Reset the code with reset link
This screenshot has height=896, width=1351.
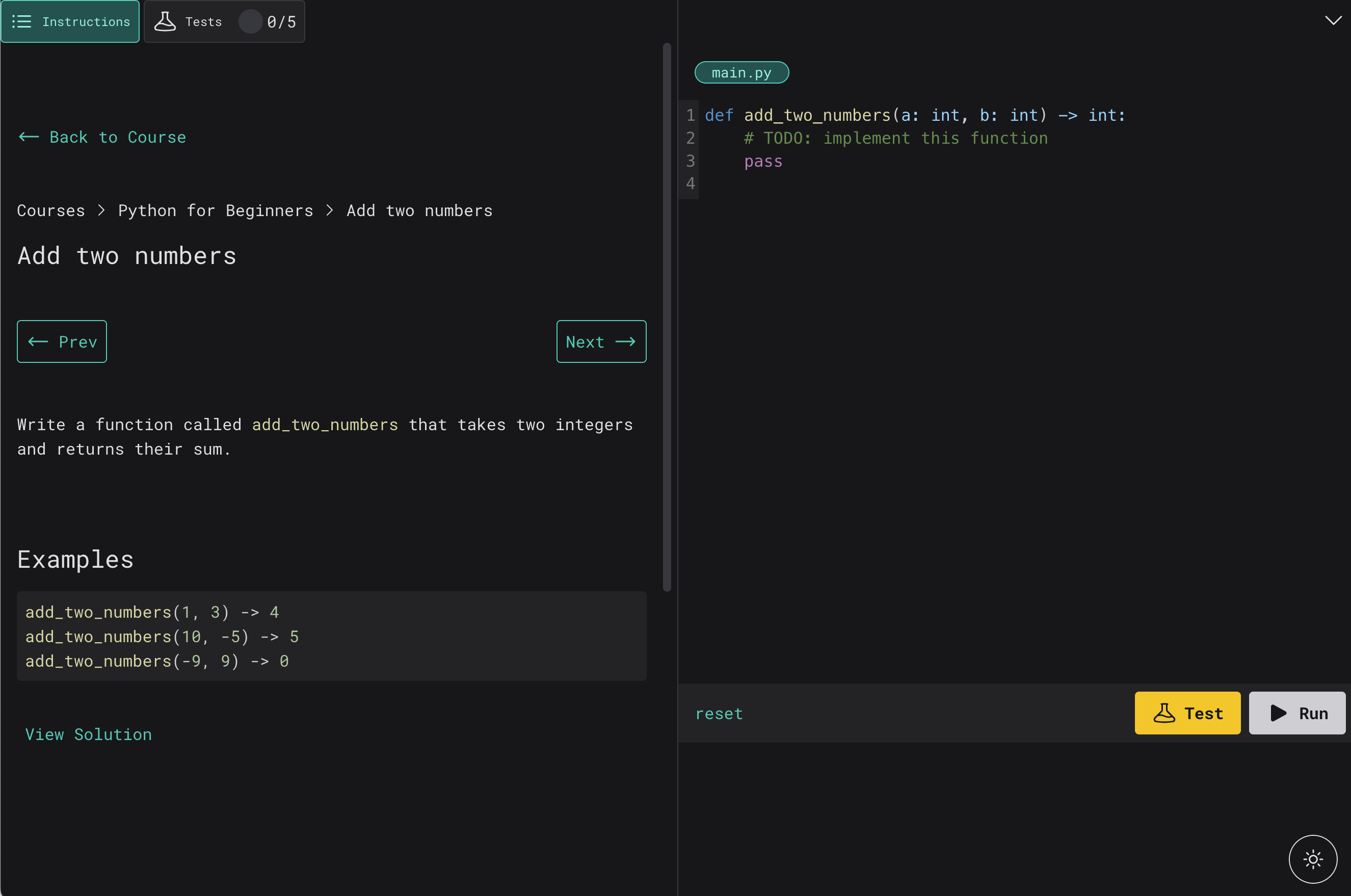point(719,714)
